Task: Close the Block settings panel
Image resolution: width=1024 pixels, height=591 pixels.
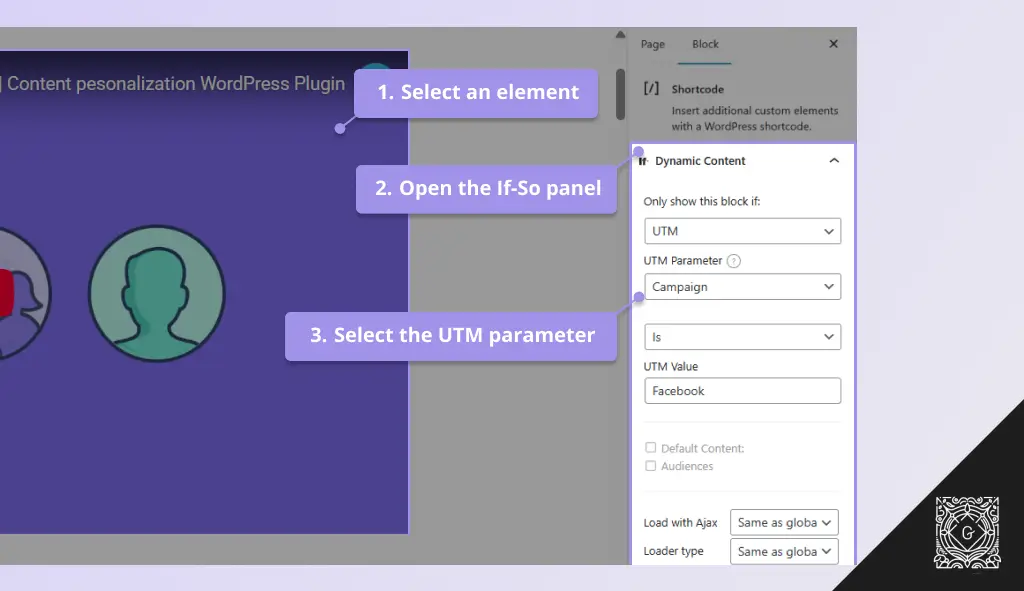Action: tap(833, 44)
